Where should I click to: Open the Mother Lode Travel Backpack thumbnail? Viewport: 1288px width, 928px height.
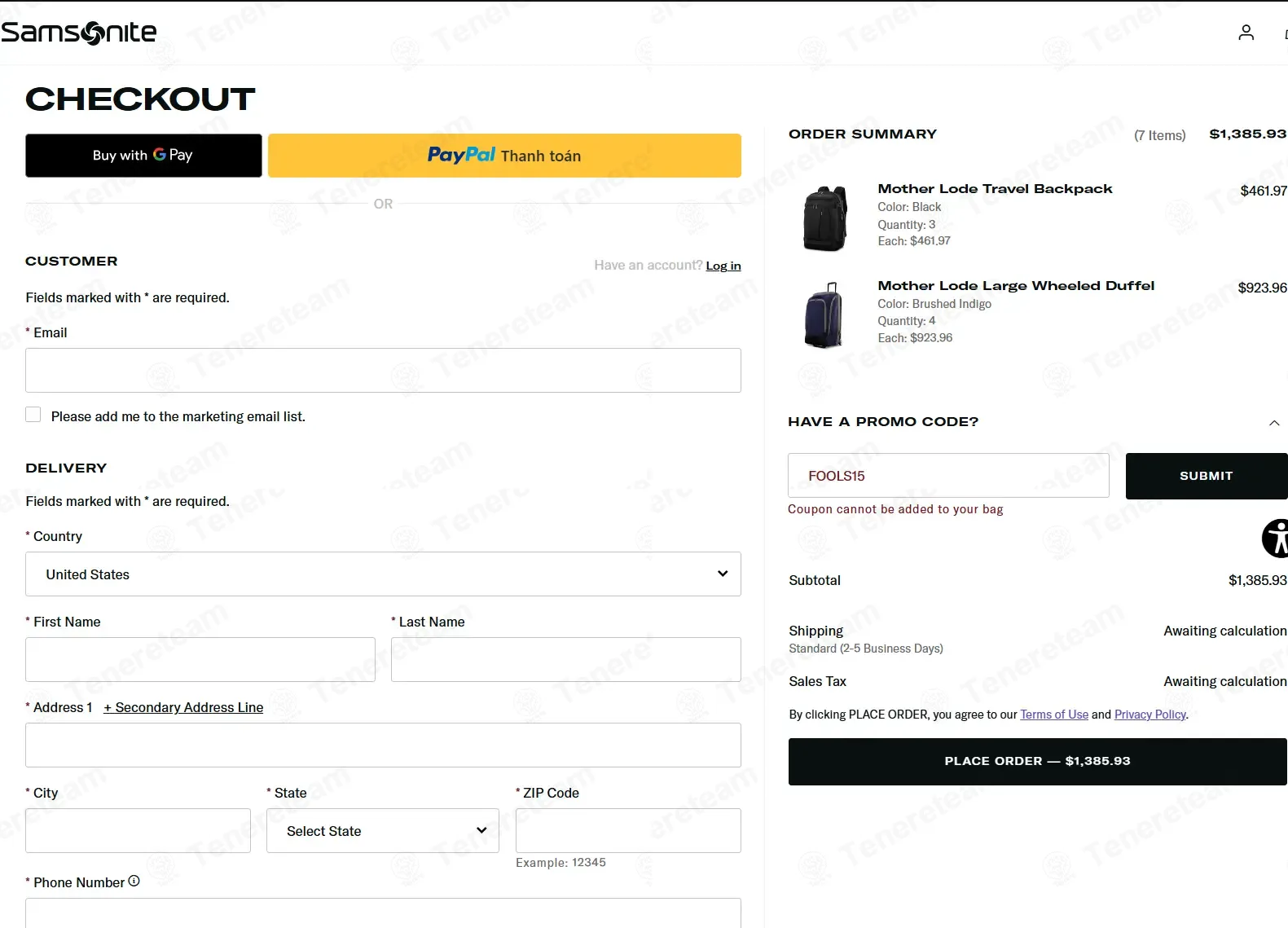tap(825, 218)
